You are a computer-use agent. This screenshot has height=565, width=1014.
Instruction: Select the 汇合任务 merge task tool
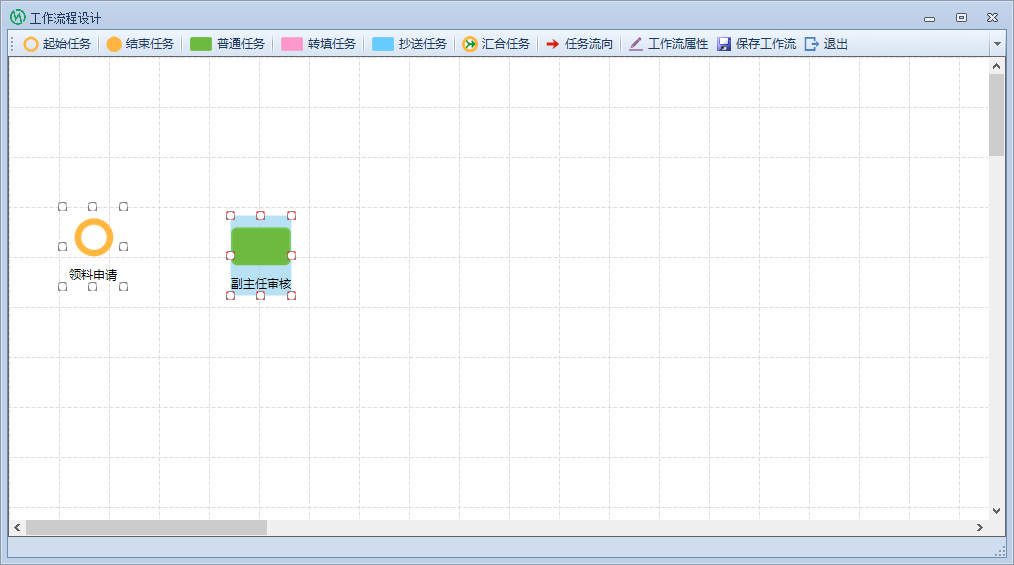496,44
